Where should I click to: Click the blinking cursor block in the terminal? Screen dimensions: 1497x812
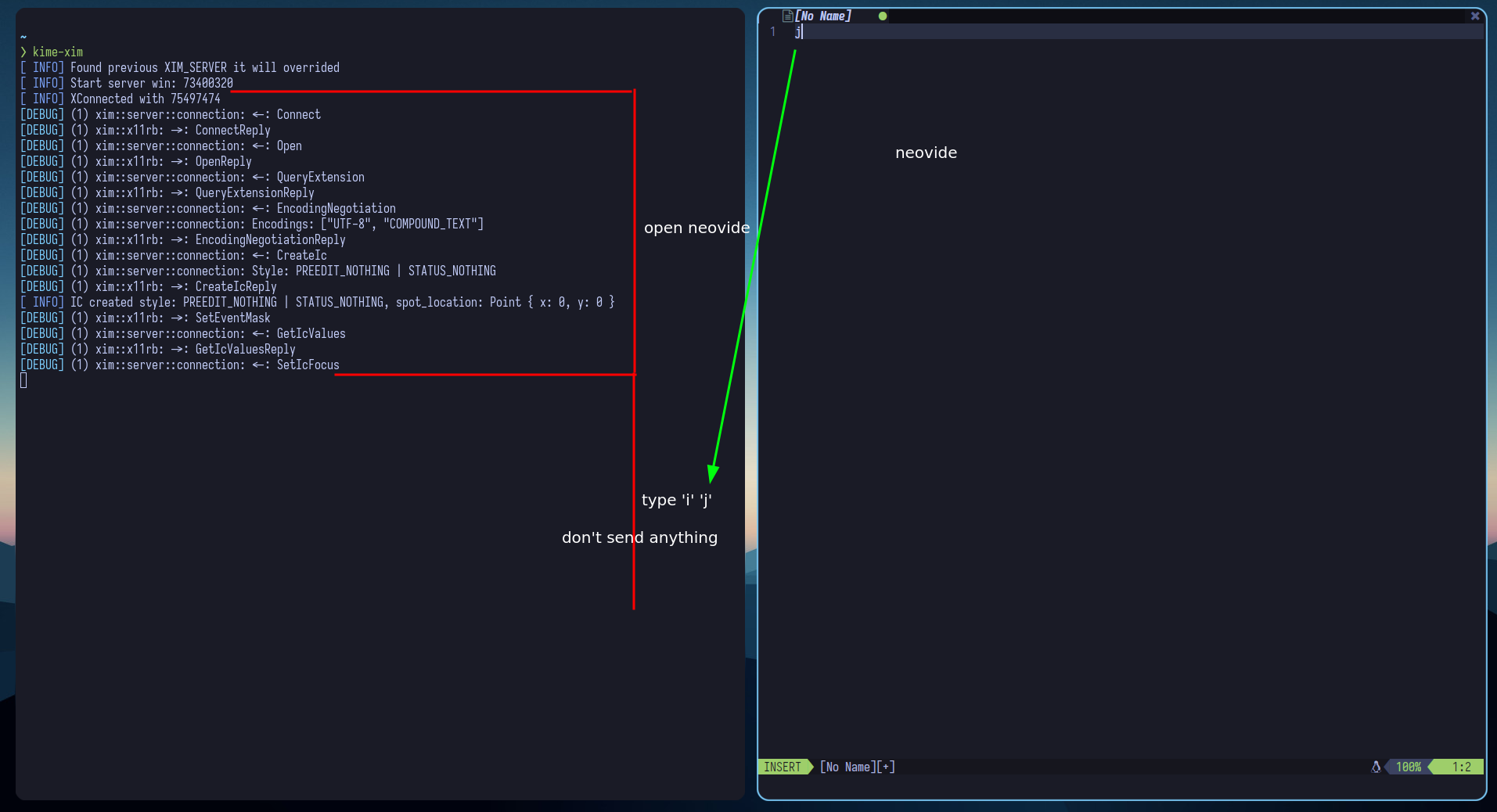(x=23, y=380)
